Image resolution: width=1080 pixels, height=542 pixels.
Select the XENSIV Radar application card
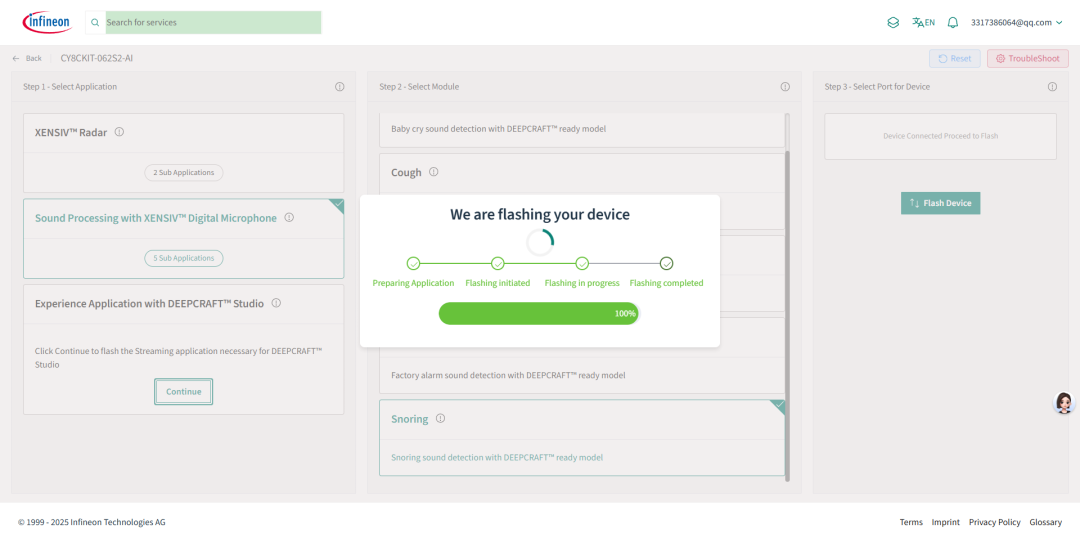183,153
